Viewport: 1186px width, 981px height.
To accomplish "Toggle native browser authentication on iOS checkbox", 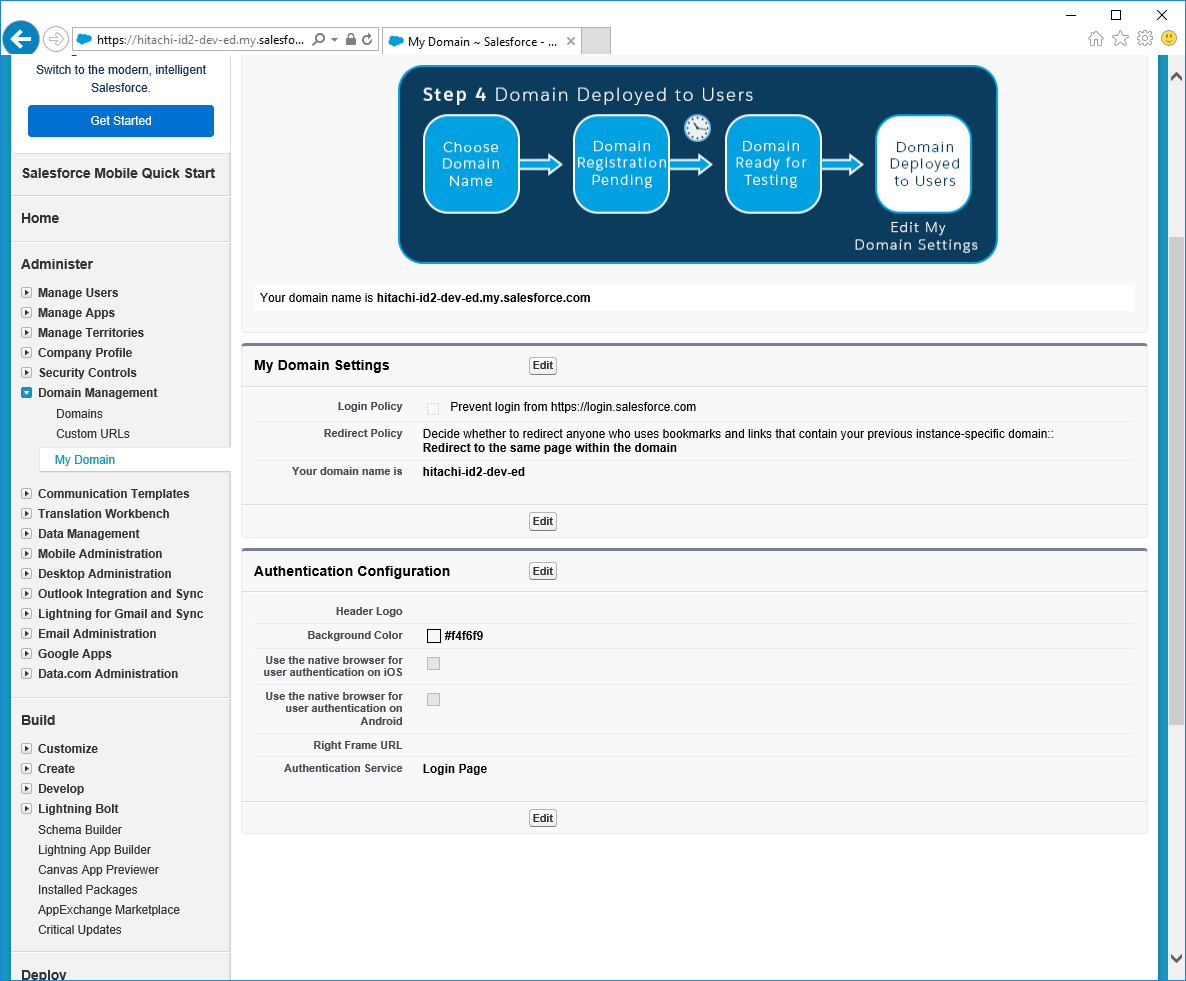I will tap(433, 664).
